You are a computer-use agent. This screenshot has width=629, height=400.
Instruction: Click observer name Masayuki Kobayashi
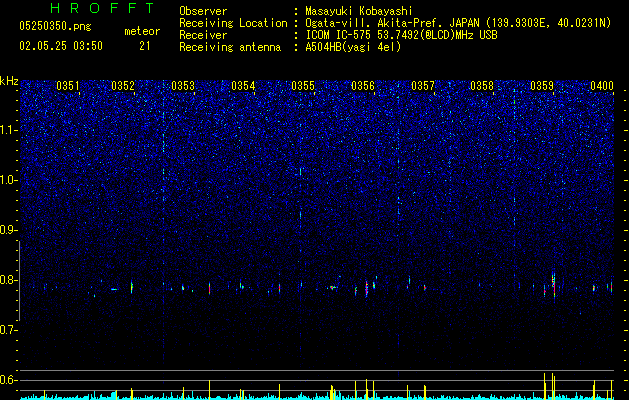tap(359, 11)
